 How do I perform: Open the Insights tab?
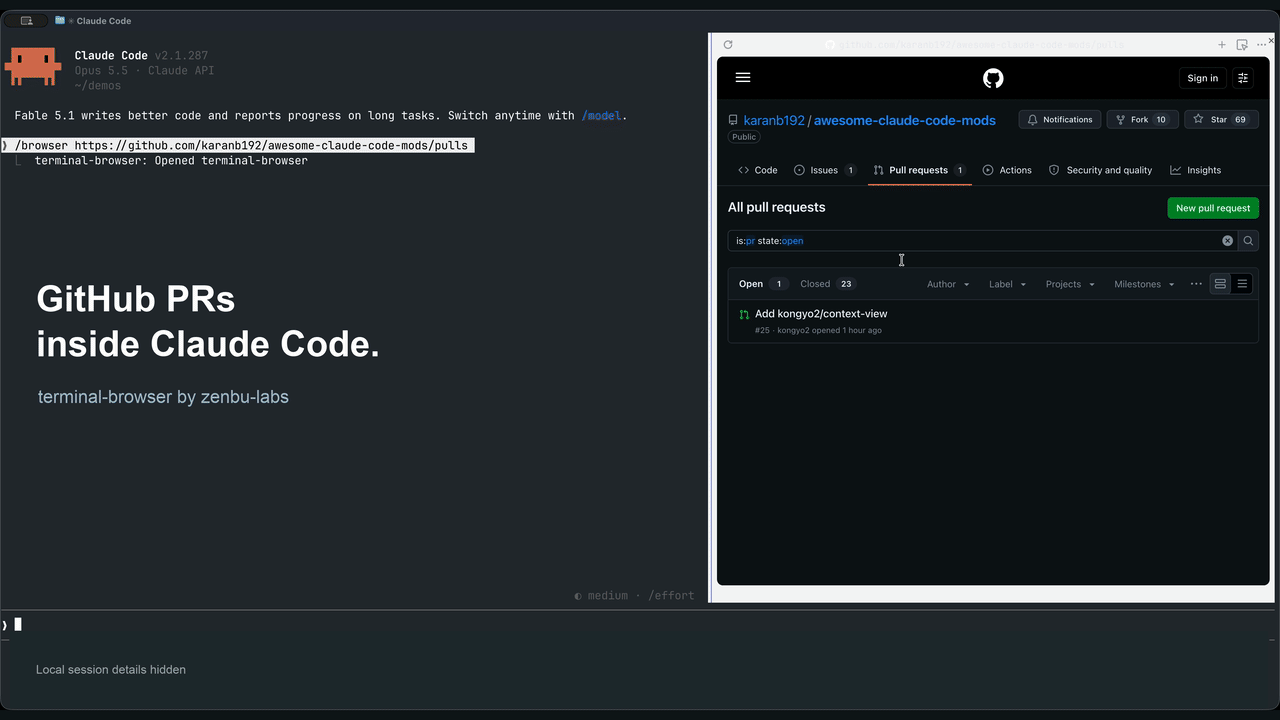1196,170
